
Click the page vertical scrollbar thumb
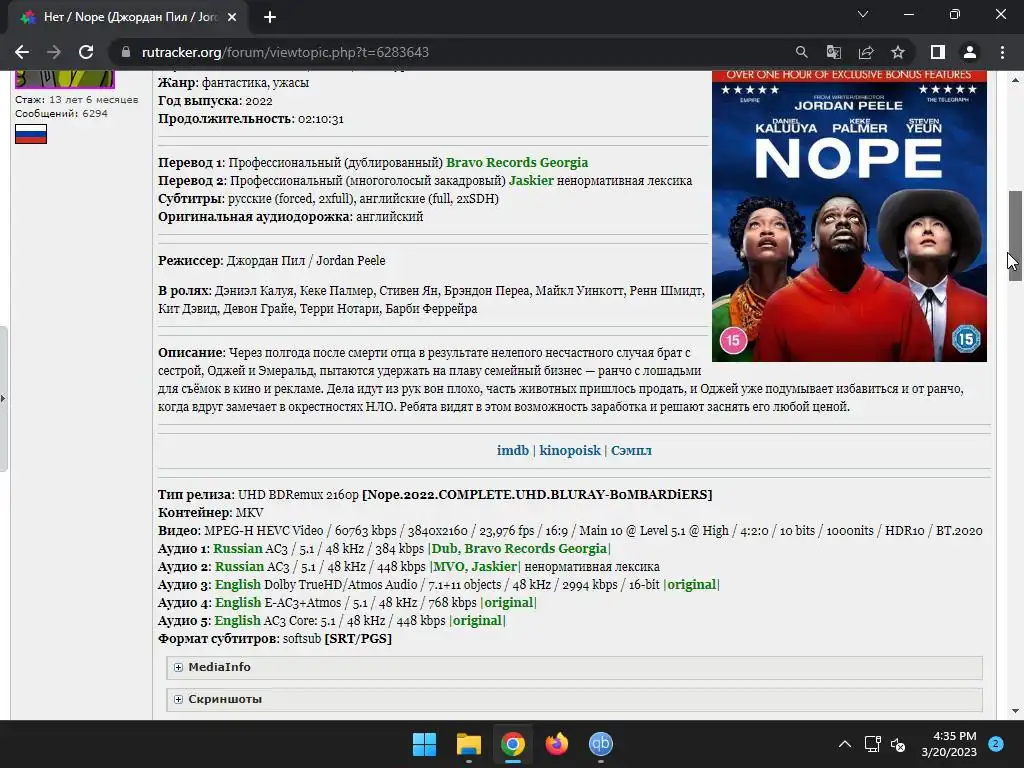1015,236
